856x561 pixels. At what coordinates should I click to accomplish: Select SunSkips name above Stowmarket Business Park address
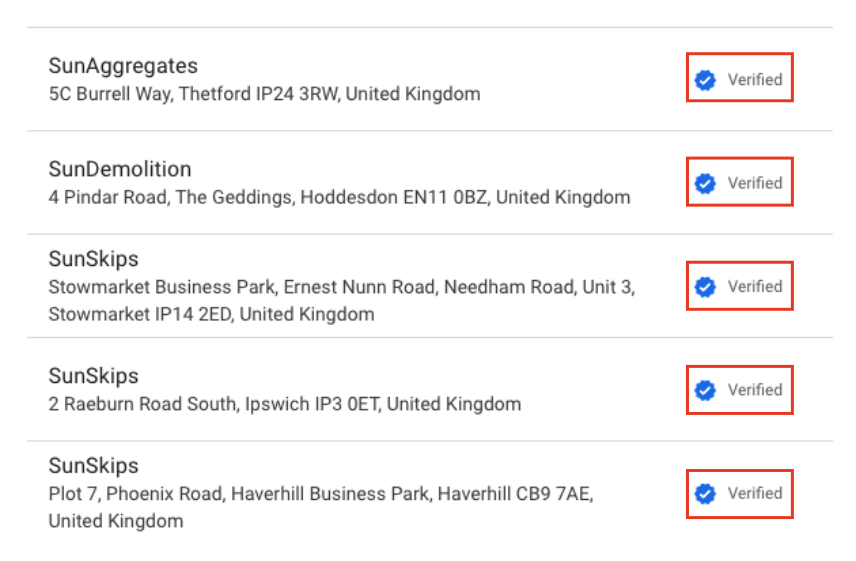pyautogui.click(x=93, y=259)
